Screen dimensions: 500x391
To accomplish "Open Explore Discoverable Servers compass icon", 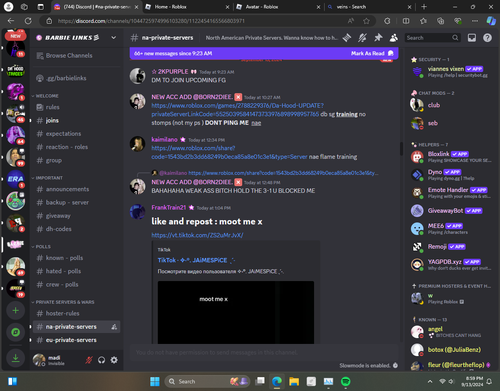I will (15, 332).
